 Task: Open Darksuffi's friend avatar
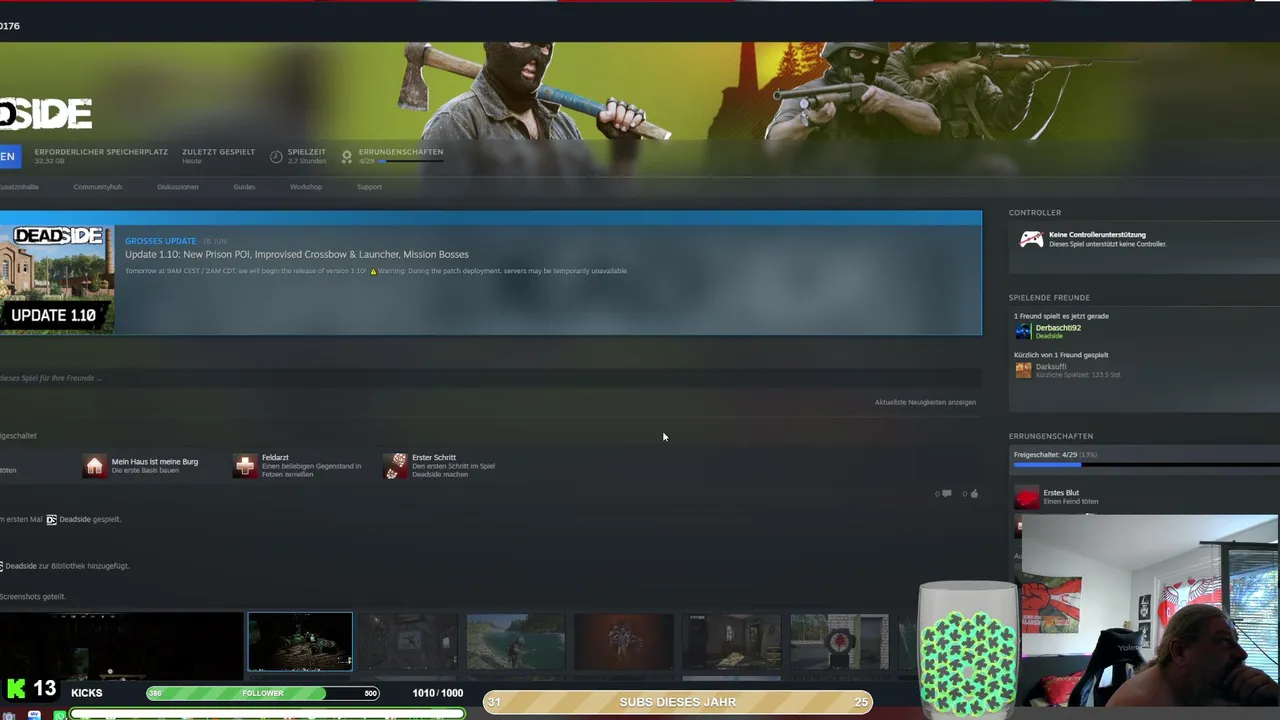(1023, 370)
